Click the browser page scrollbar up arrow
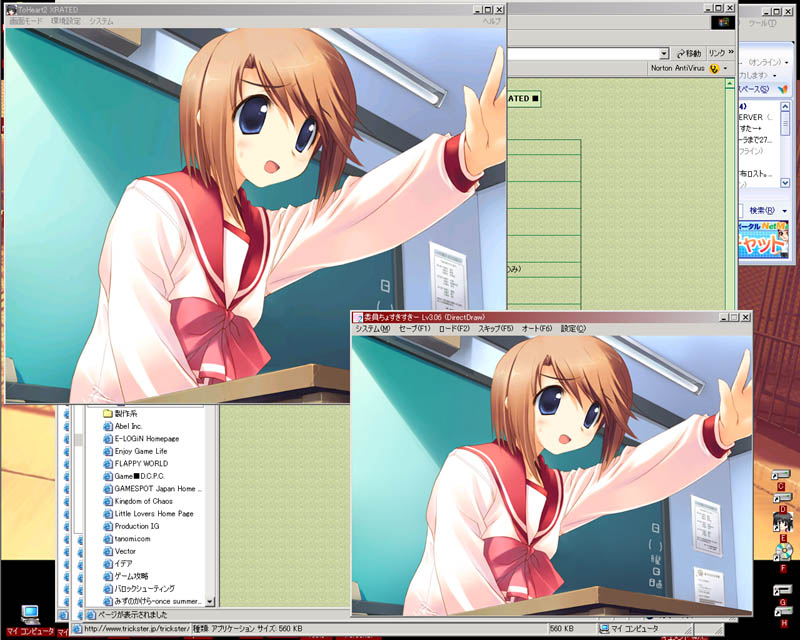The image size is (800, 640). [x=730, y=84]
